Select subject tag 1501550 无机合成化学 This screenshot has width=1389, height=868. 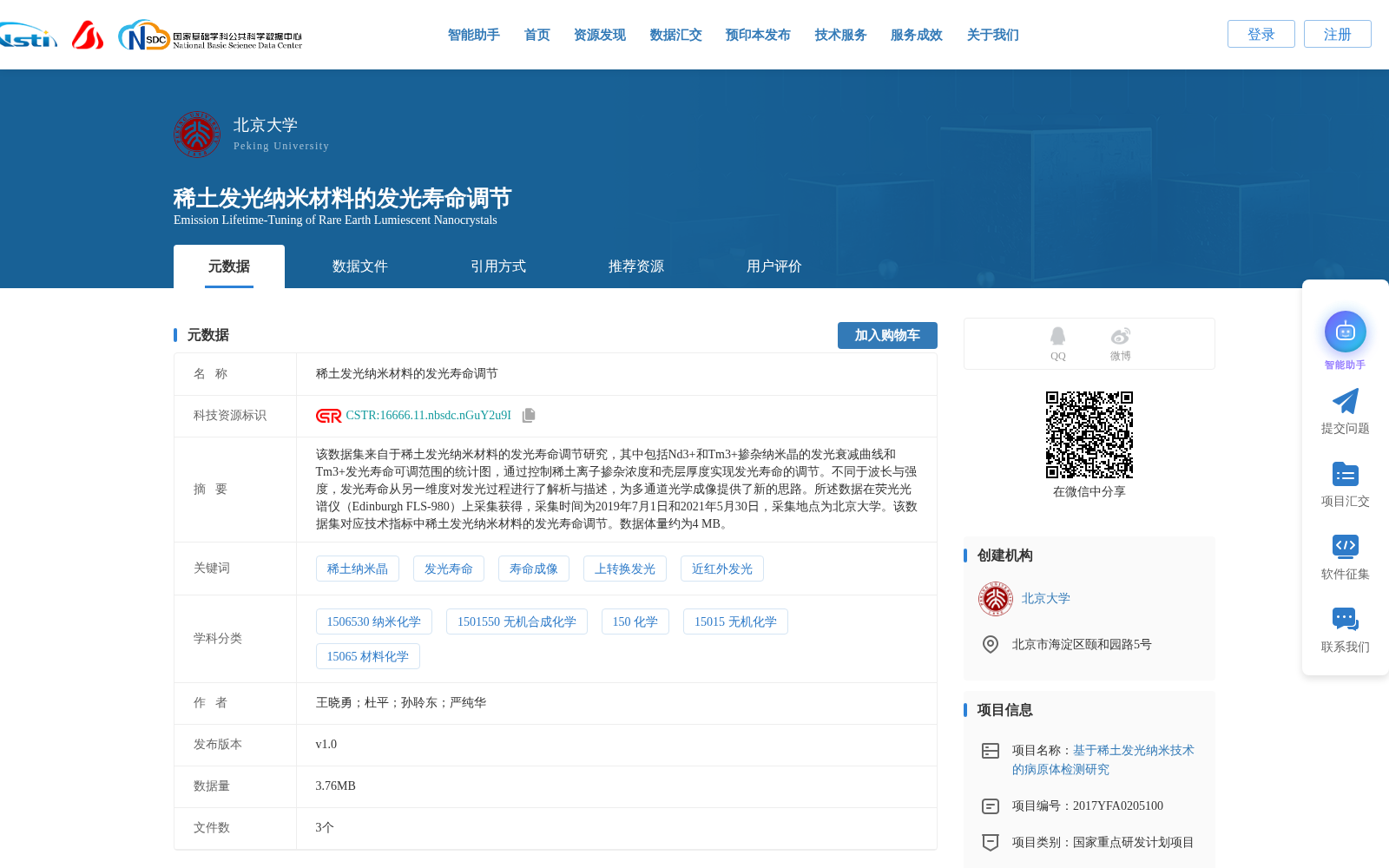point(517,621)
